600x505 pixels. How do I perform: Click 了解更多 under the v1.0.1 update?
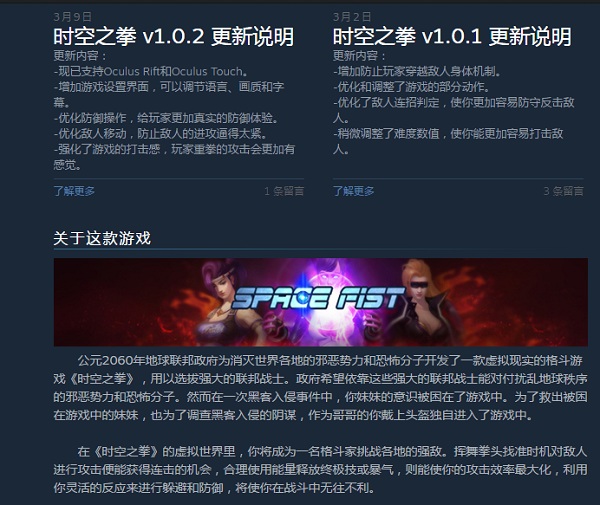354,191
